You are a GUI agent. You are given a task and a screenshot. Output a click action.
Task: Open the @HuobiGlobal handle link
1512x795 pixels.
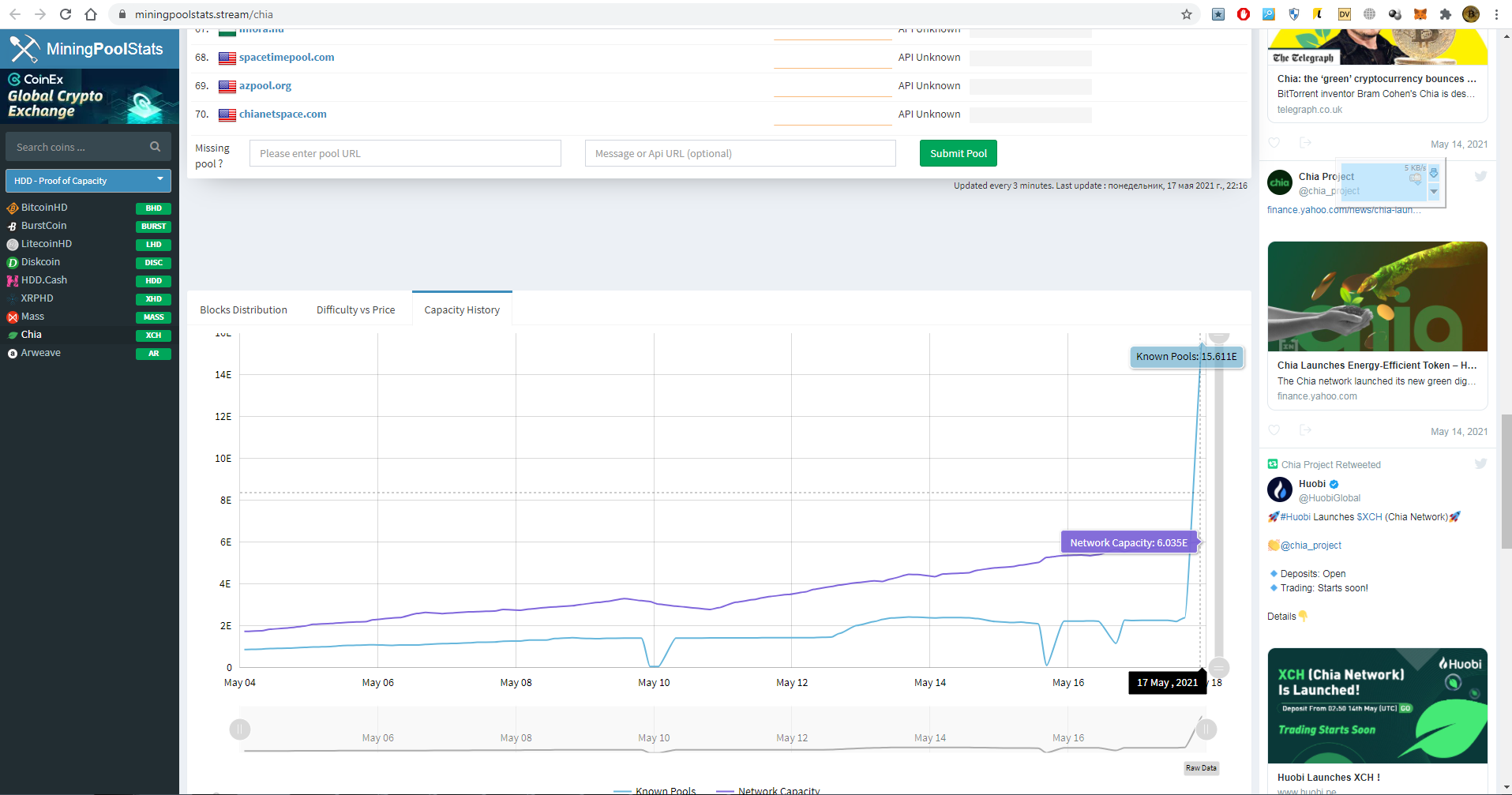point(1330,498)
